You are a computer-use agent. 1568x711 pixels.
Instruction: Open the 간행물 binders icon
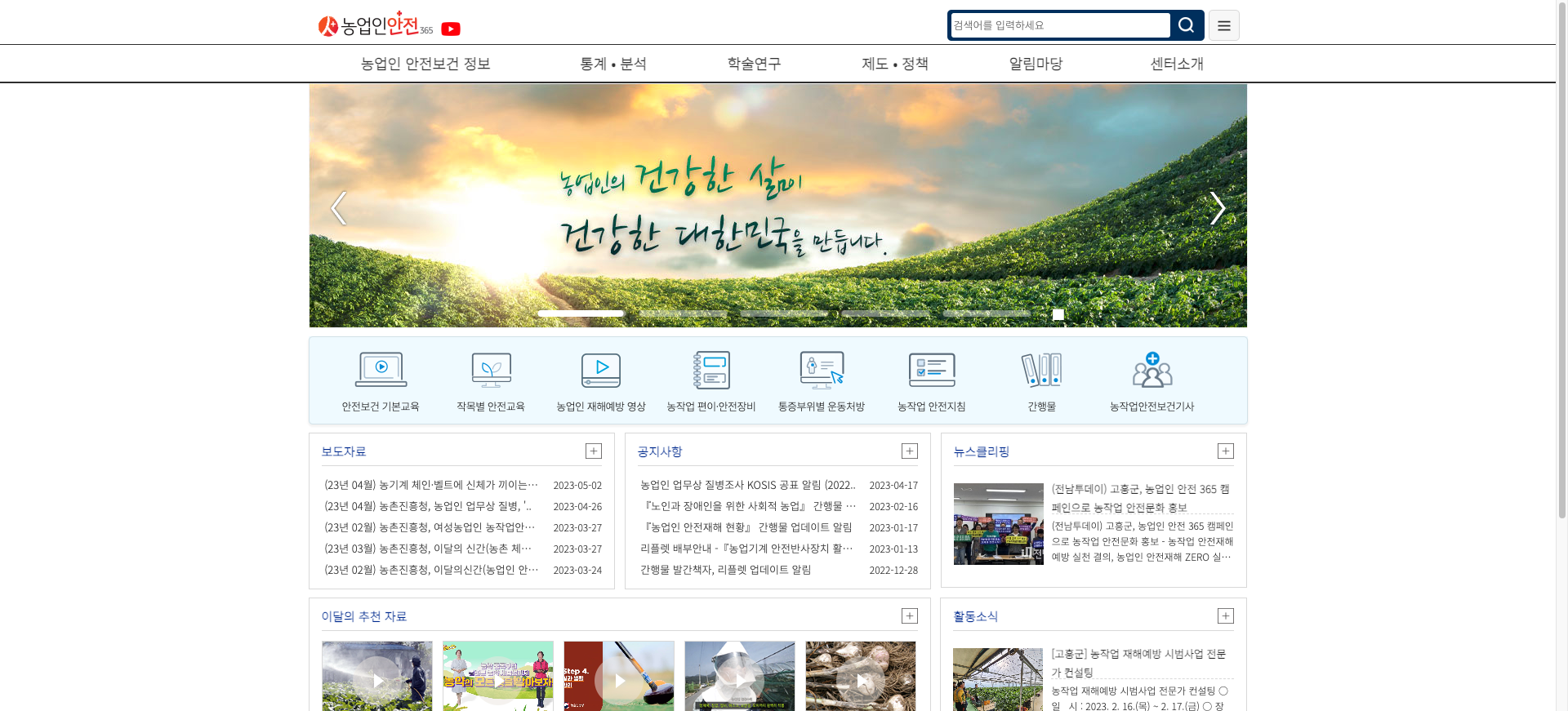pyautogui.click(x=1042, y=371)
